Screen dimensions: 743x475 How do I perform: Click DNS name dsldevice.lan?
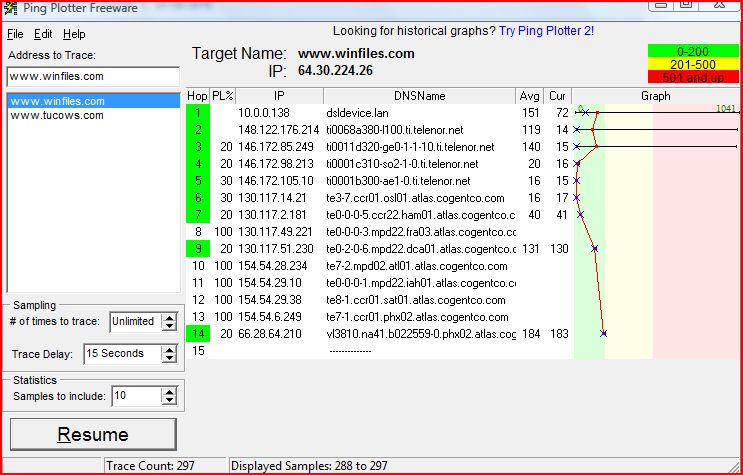coord(357,113)
